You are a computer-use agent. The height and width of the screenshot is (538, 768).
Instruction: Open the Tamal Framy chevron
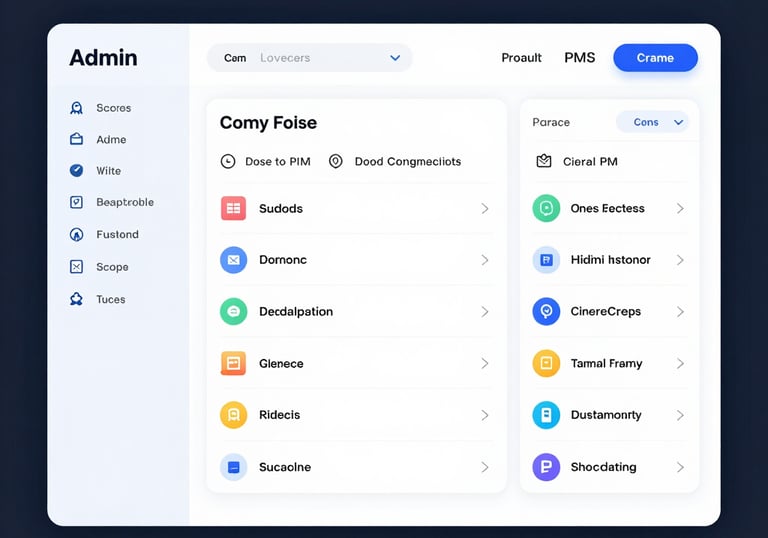click(680, 363)
